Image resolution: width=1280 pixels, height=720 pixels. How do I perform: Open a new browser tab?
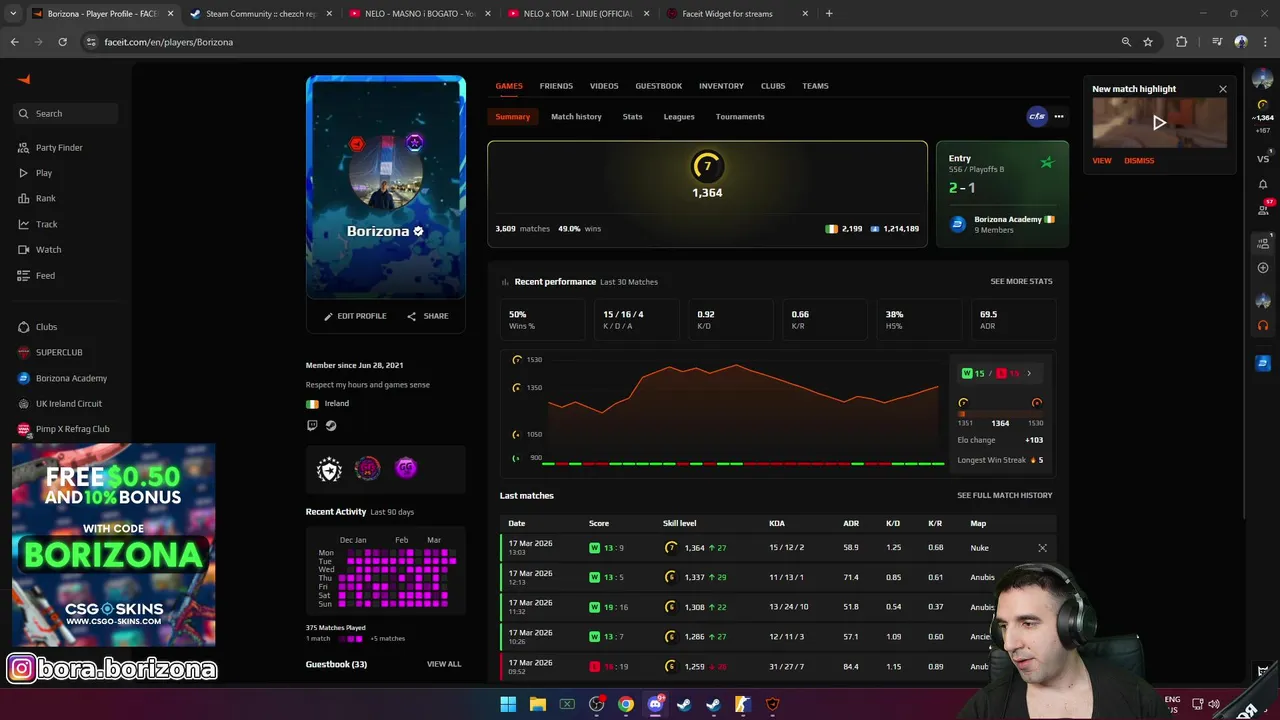coord(829,14)
